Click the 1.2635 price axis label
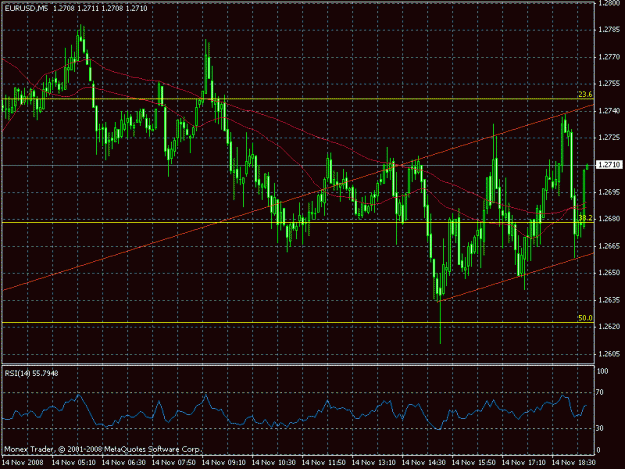Image resolution: width=625 pixels, height=469 pixels. [609, 300]
